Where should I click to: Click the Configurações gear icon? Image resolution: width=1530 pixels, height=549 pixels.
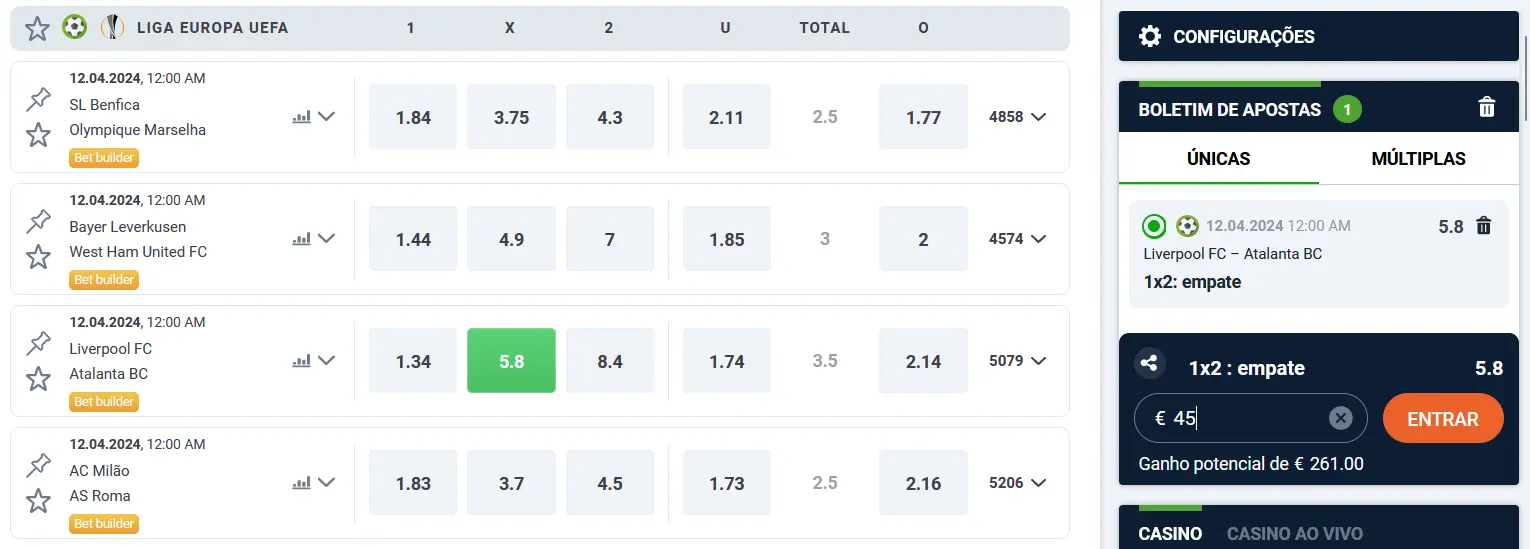[1150, 37]
